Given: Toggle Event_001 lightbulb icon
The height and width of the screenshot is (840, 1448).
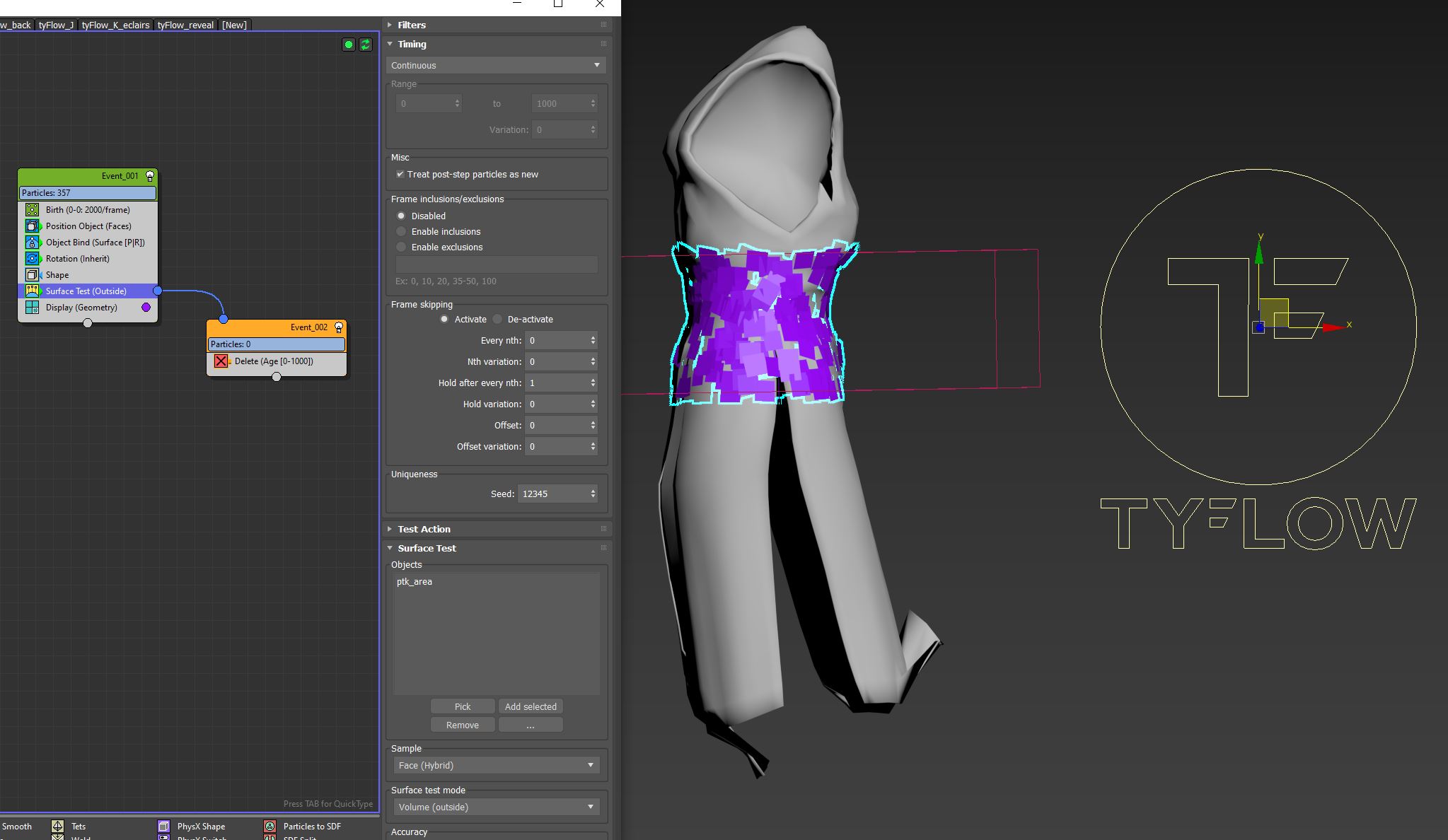Looking at the screenshot, I should click(150, 176).
